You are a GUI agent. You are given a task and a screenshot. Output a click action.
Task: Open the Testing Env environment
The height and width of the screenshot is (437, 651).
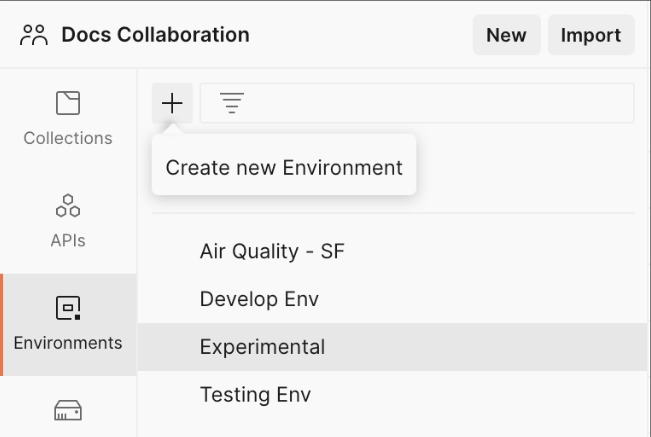255,395
